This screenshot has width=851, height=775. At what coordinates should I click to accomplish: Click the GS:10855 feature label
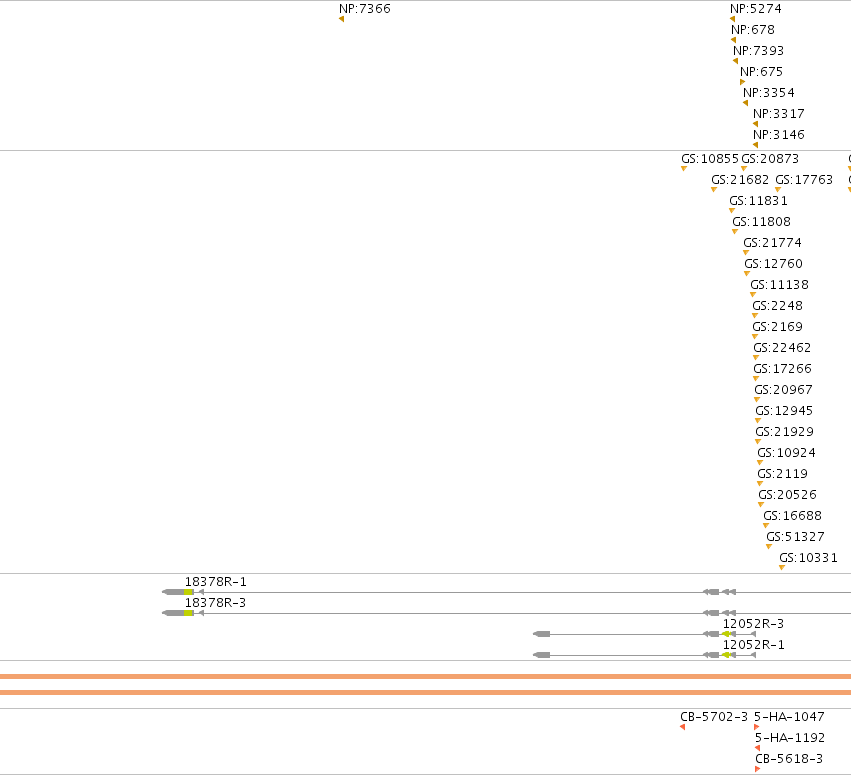(x=710, y=159)
